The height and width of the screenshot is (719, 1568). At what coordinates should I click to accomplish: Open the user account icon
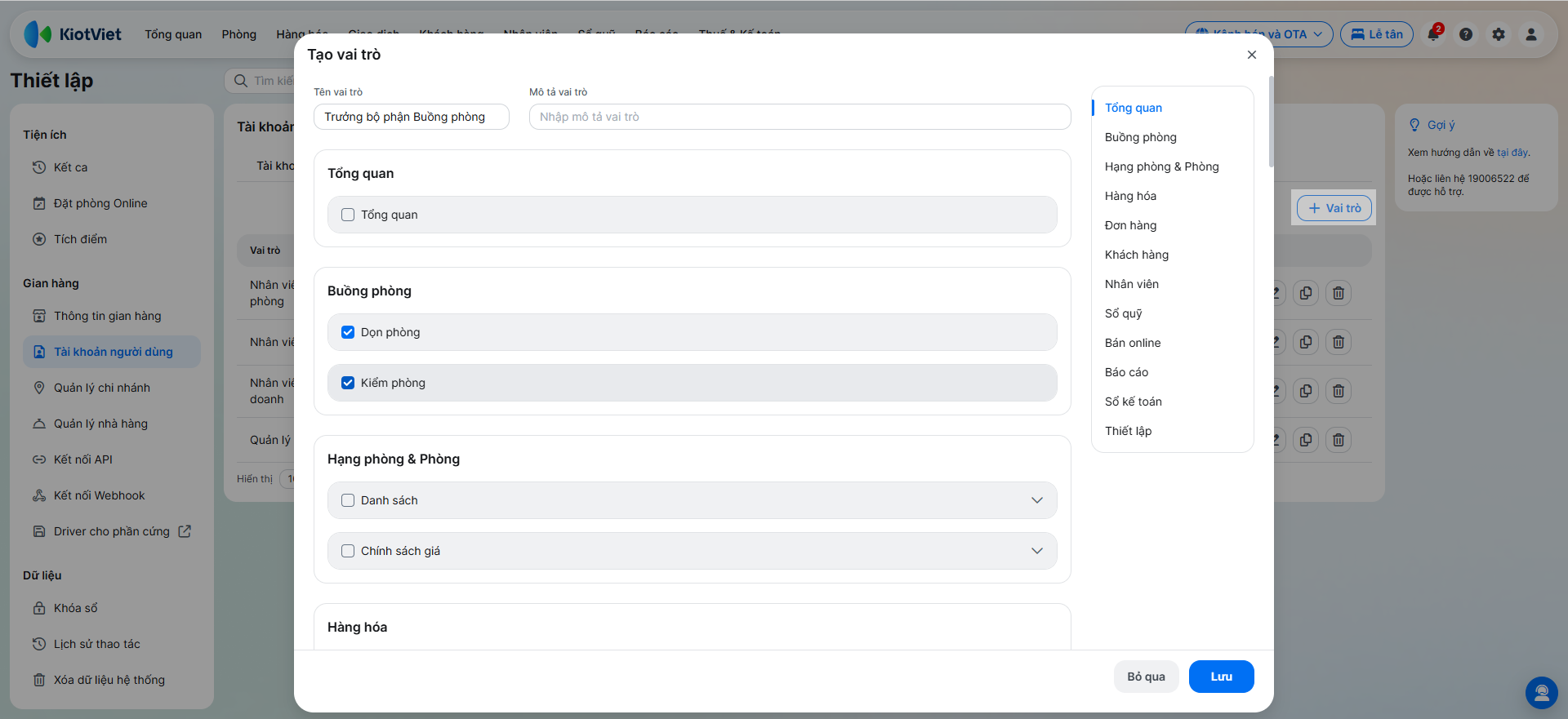pos(1531,34)
